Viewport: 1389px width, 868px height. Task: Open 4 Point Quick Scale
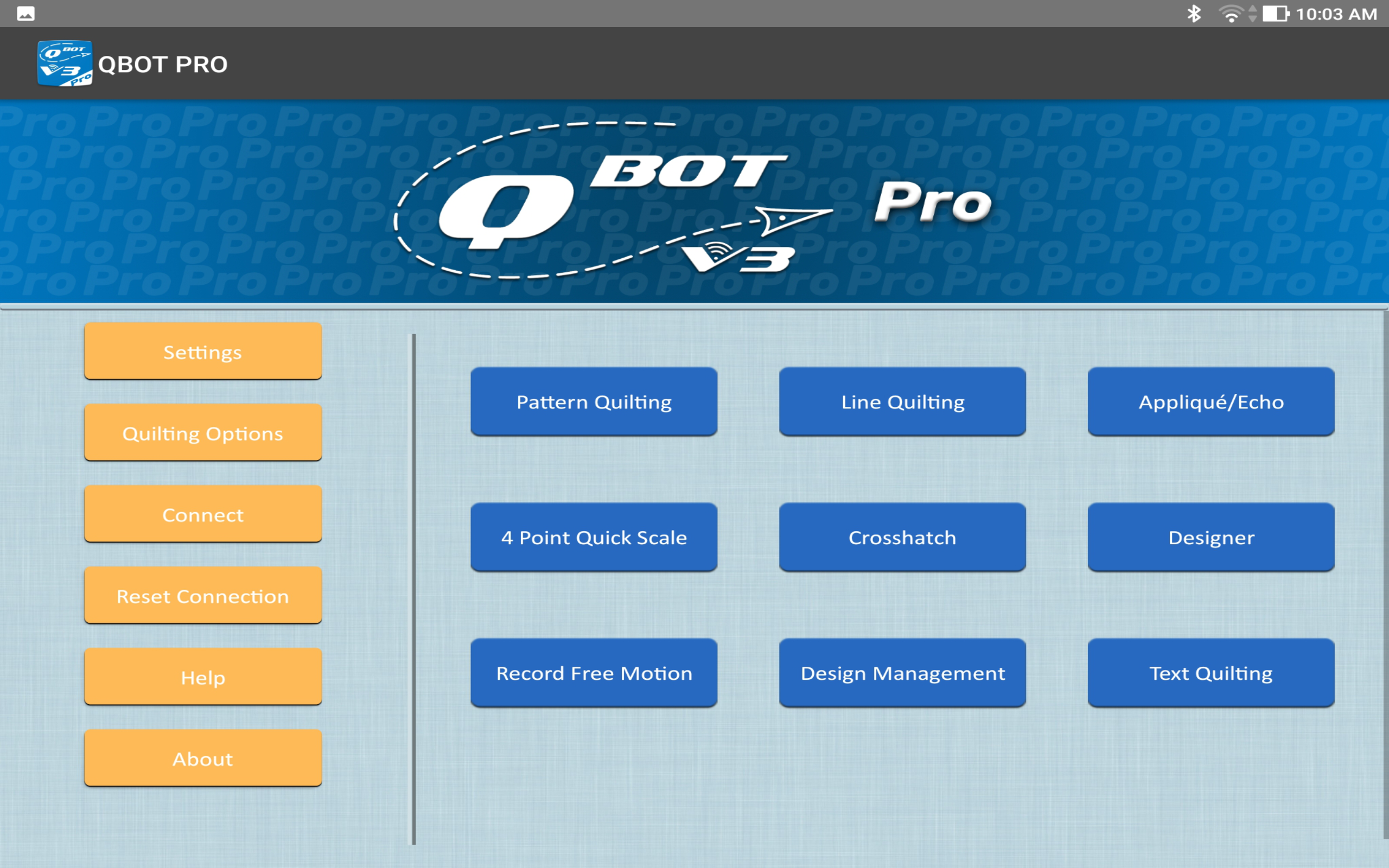click(594, 537)
